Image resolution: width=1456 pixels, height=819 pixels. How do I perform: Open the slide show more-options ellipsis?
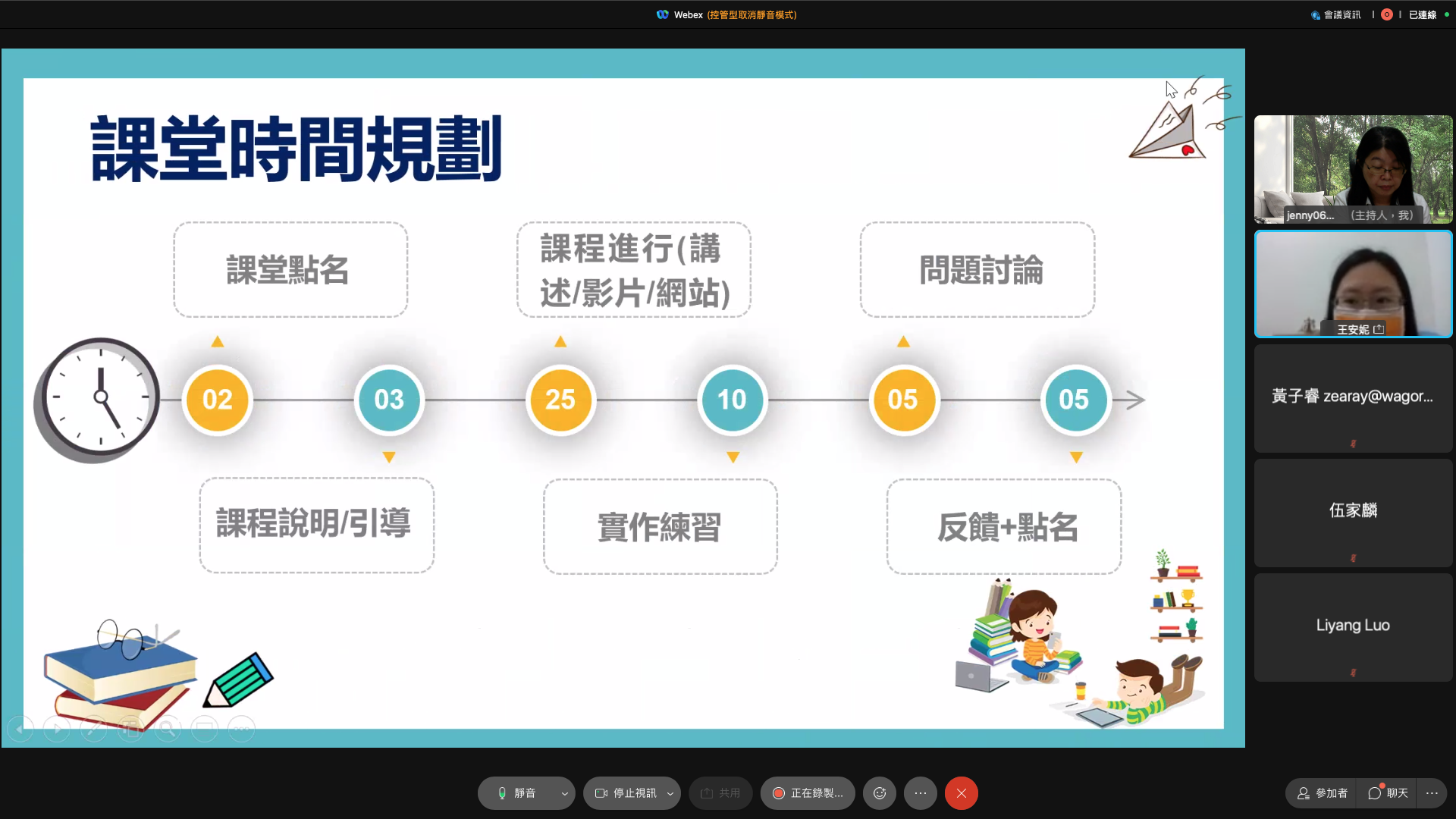coord(241,730)
